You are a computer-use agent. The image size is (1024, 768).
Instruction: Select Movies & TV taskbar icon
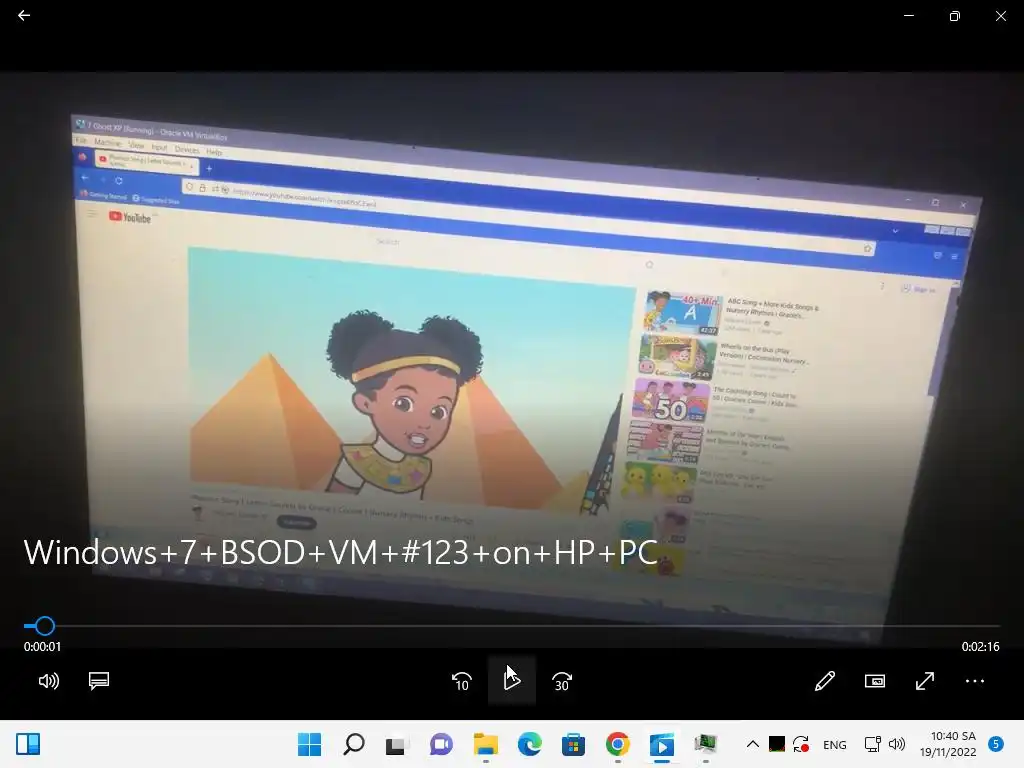tap(662, 744)
